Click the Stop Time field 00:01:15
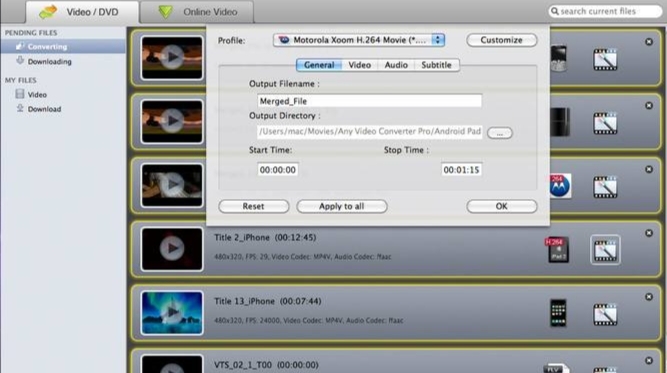Image resolution: width=667 pixels, height=373 pixels. (462, 170)
